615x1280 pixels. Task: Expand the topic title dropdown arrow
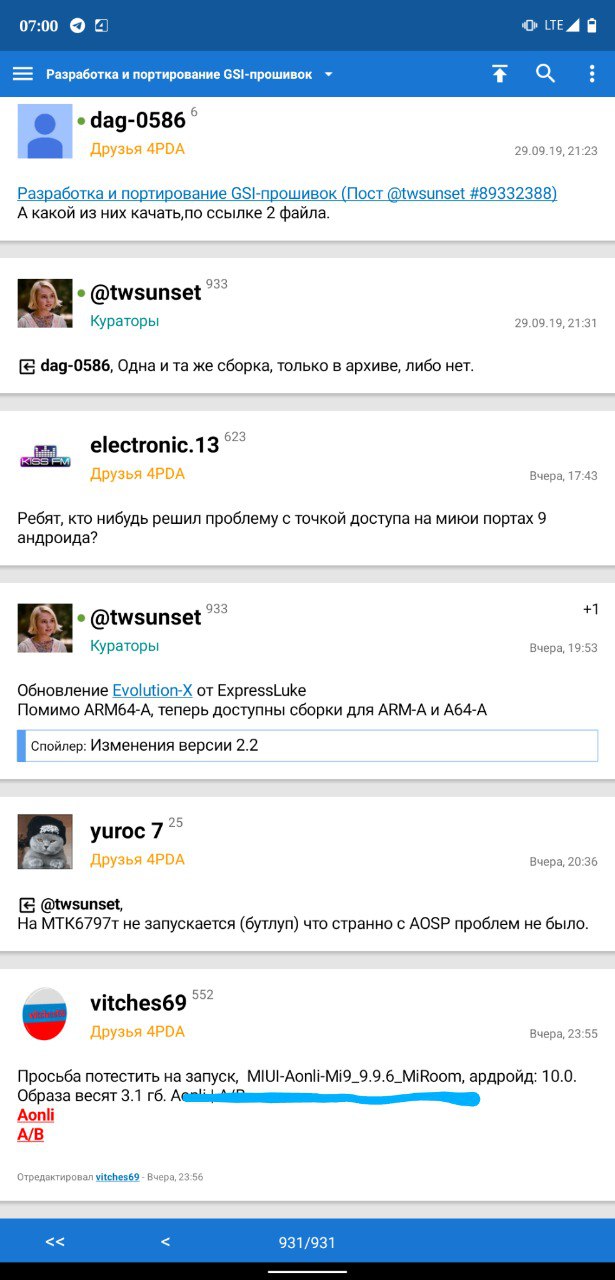(329, 75)
